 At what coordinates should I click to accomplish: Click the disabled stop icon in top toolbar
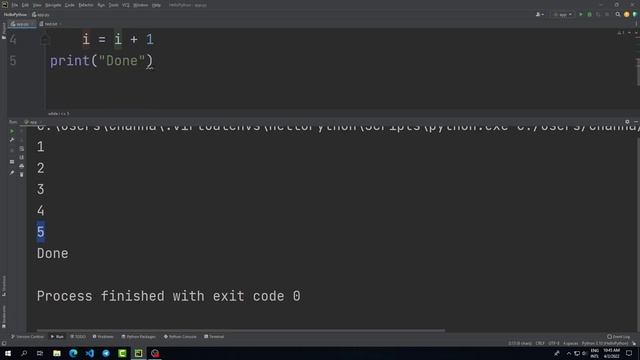(607, 14)
